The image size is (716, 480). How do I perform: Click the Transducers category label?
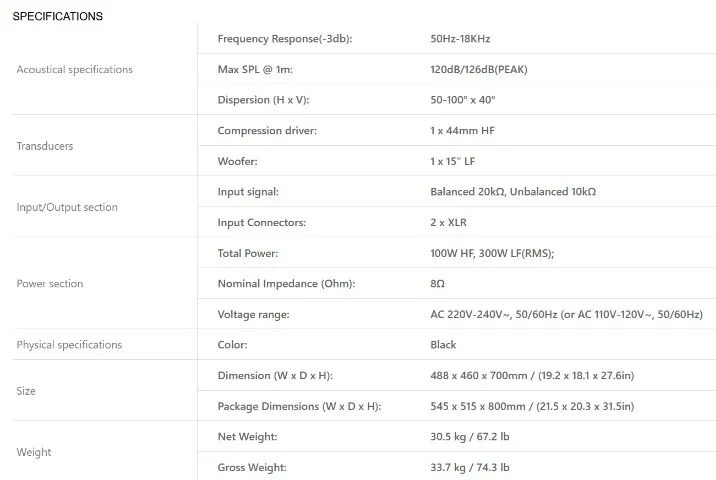45,146
